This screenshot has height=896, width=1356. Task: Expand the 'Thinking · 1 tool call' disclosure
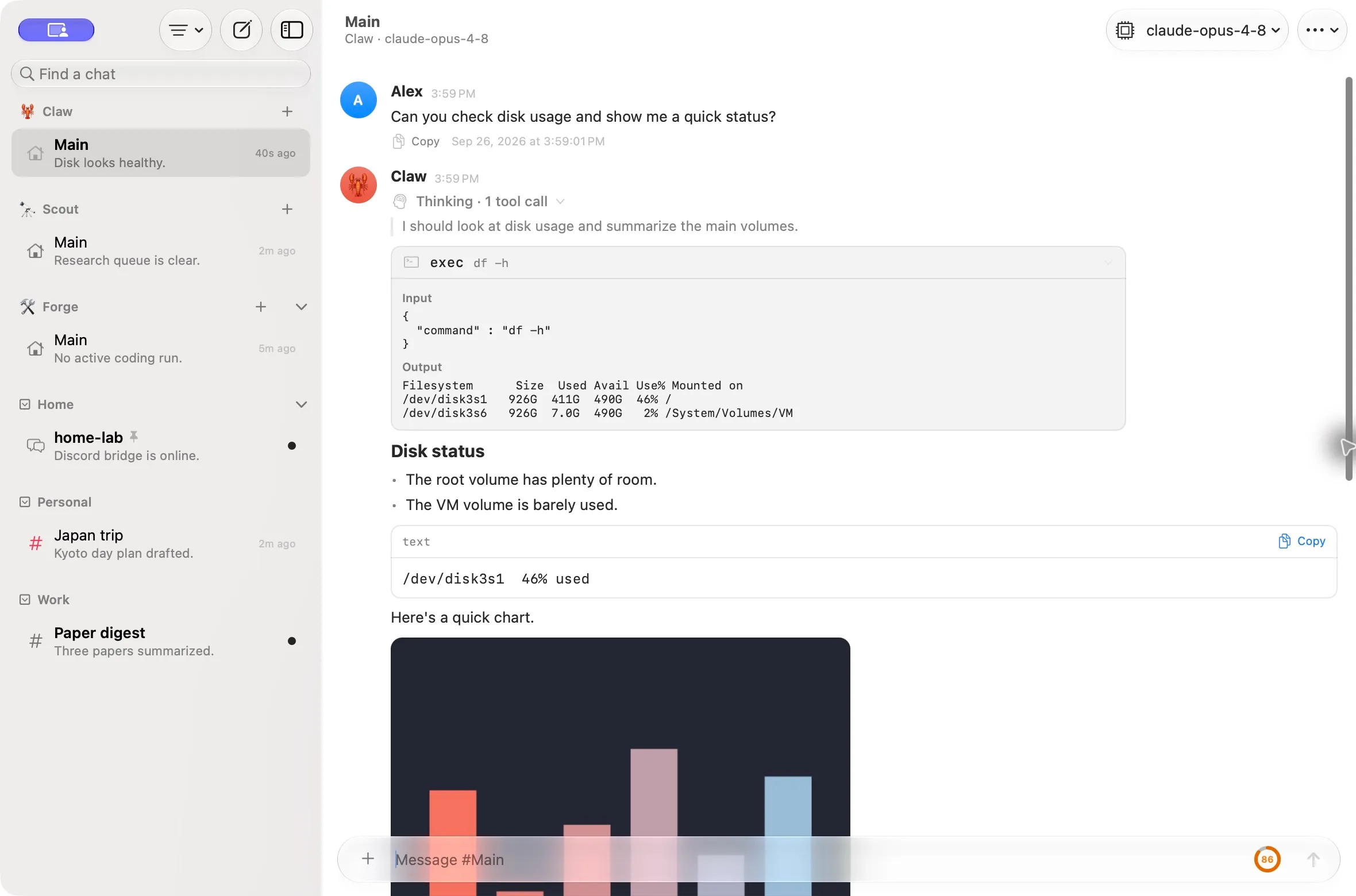tap(479, 202)
